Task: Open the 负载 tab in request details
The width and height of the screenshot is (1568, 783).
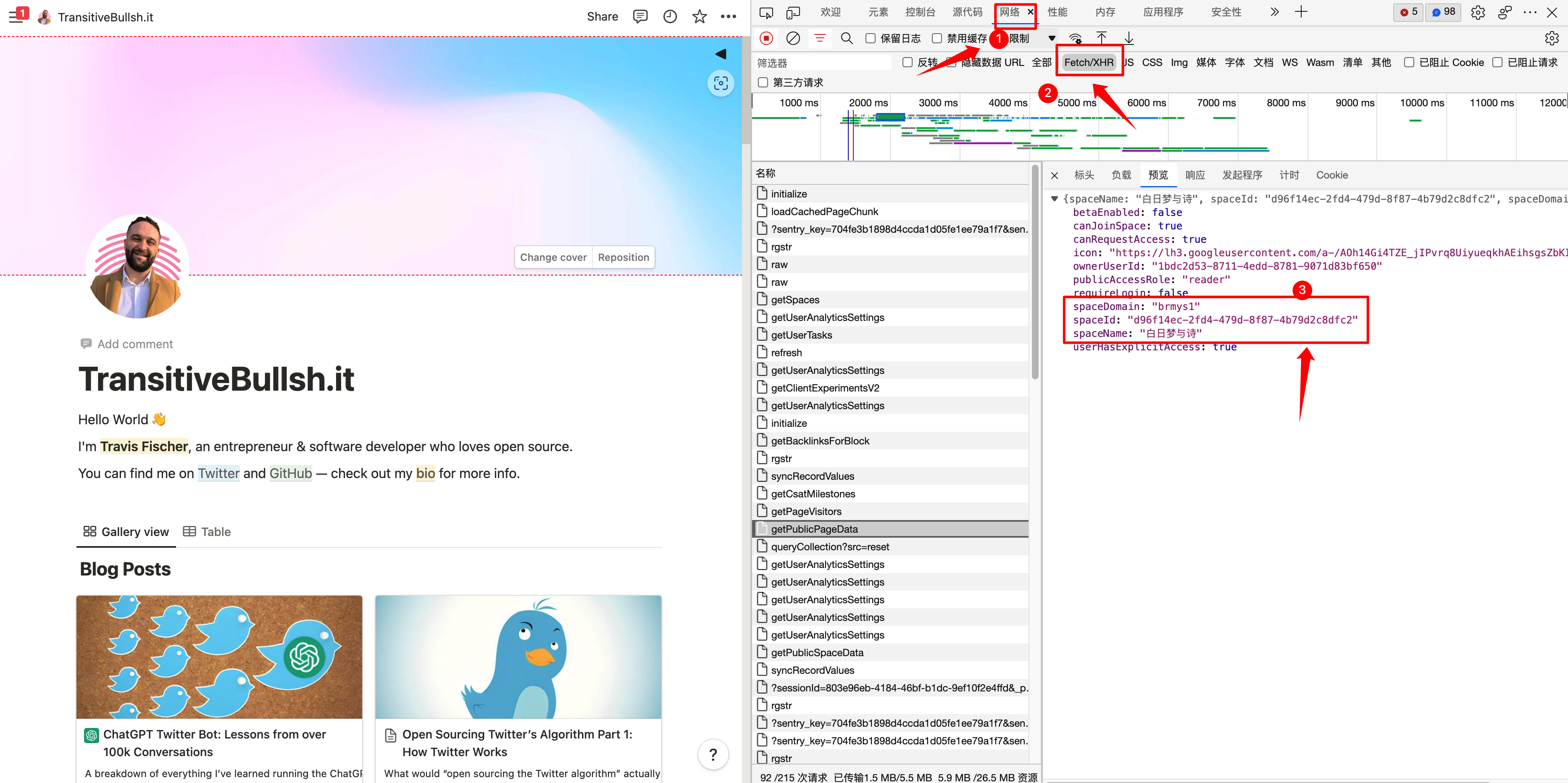Action: pyautogui.click(x=1121, y=175)
